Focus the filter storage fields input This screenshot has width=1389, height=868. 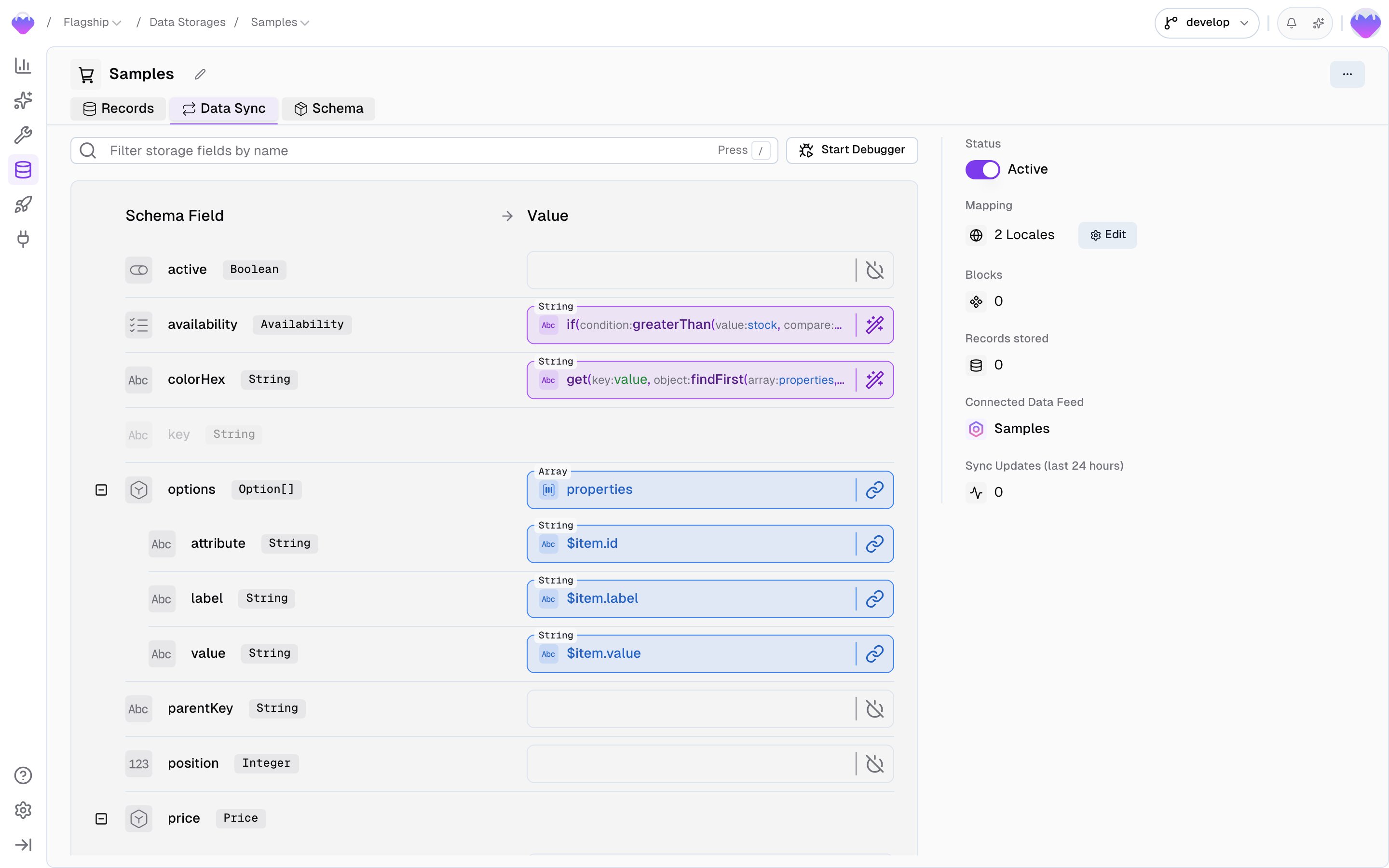click(424, 150)
